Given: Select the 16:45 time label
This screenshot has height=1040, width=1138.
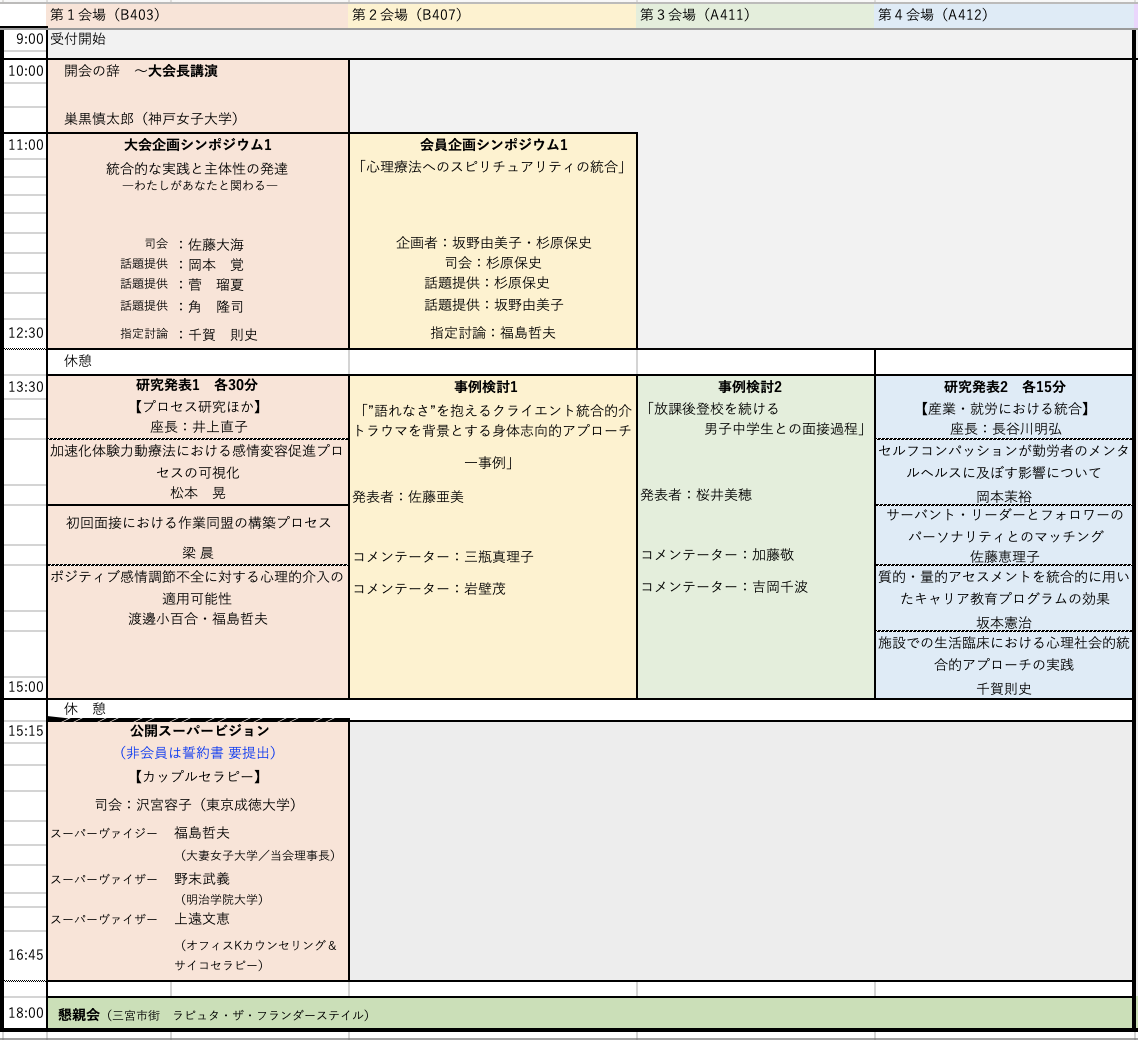Looking at the screenshot, I should tap(25, 955).
